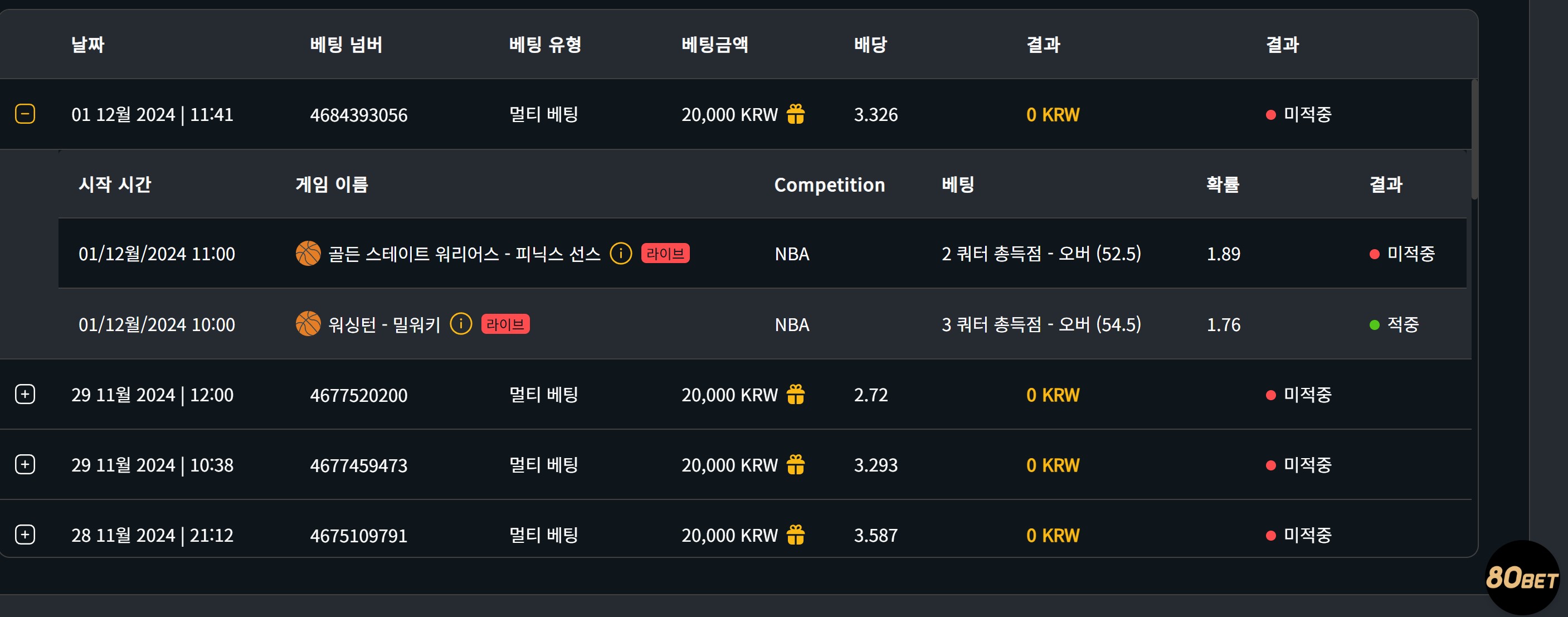Open the 80BET floating logo button
The image size is (1568, 617).
click(x=1522, y=577)
